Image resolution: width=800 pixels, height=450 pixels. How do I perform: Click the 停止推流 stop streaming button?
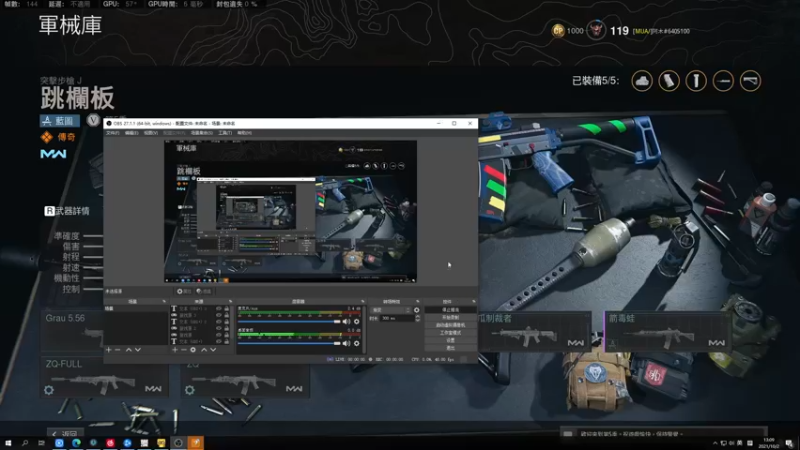pos(450,310)
